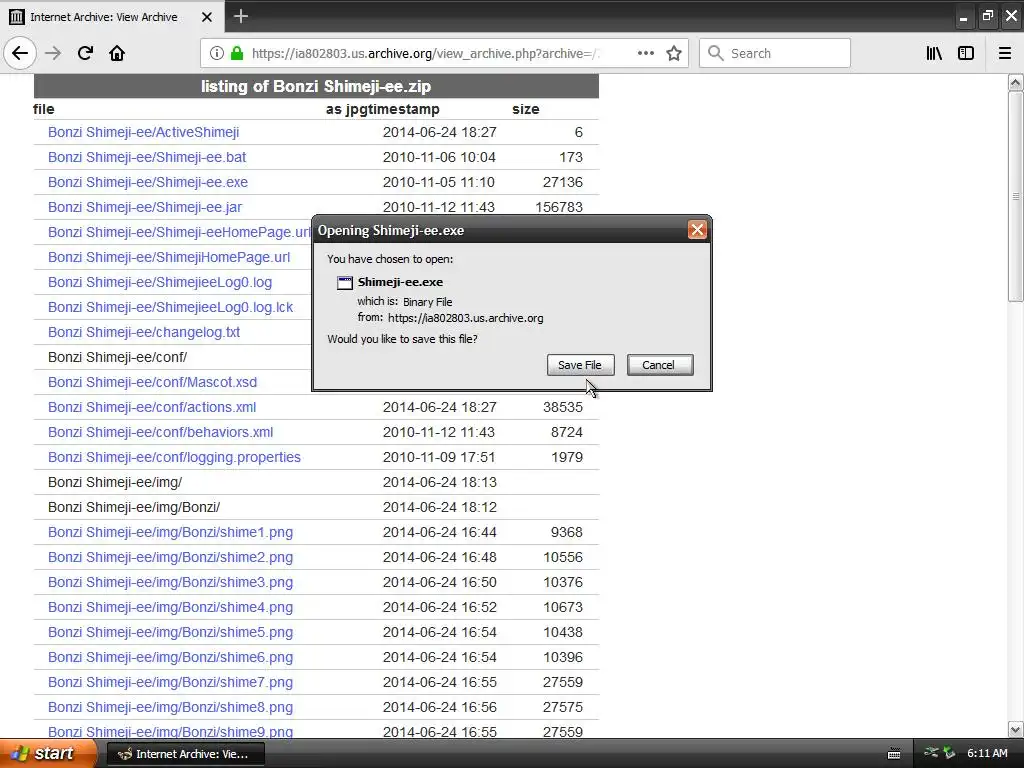1024x768 pixels.
Task: Open img/Bonzi/shime7.png link
Action: click(170, 682)
